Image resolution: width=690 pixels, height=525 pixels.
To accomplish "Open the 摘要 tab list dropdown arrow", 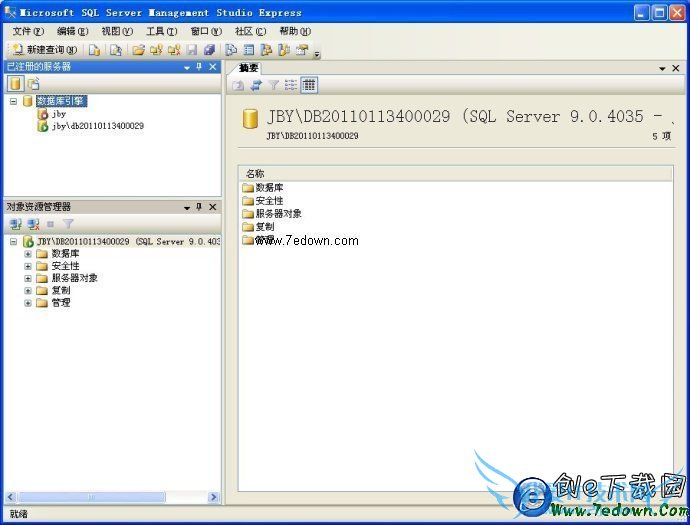I will [662, 69].
